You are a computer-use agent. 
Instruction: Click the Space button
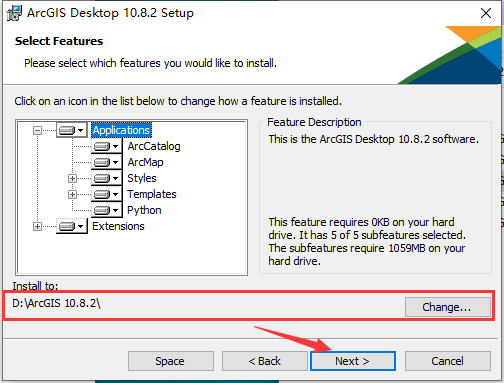point(171,361)
